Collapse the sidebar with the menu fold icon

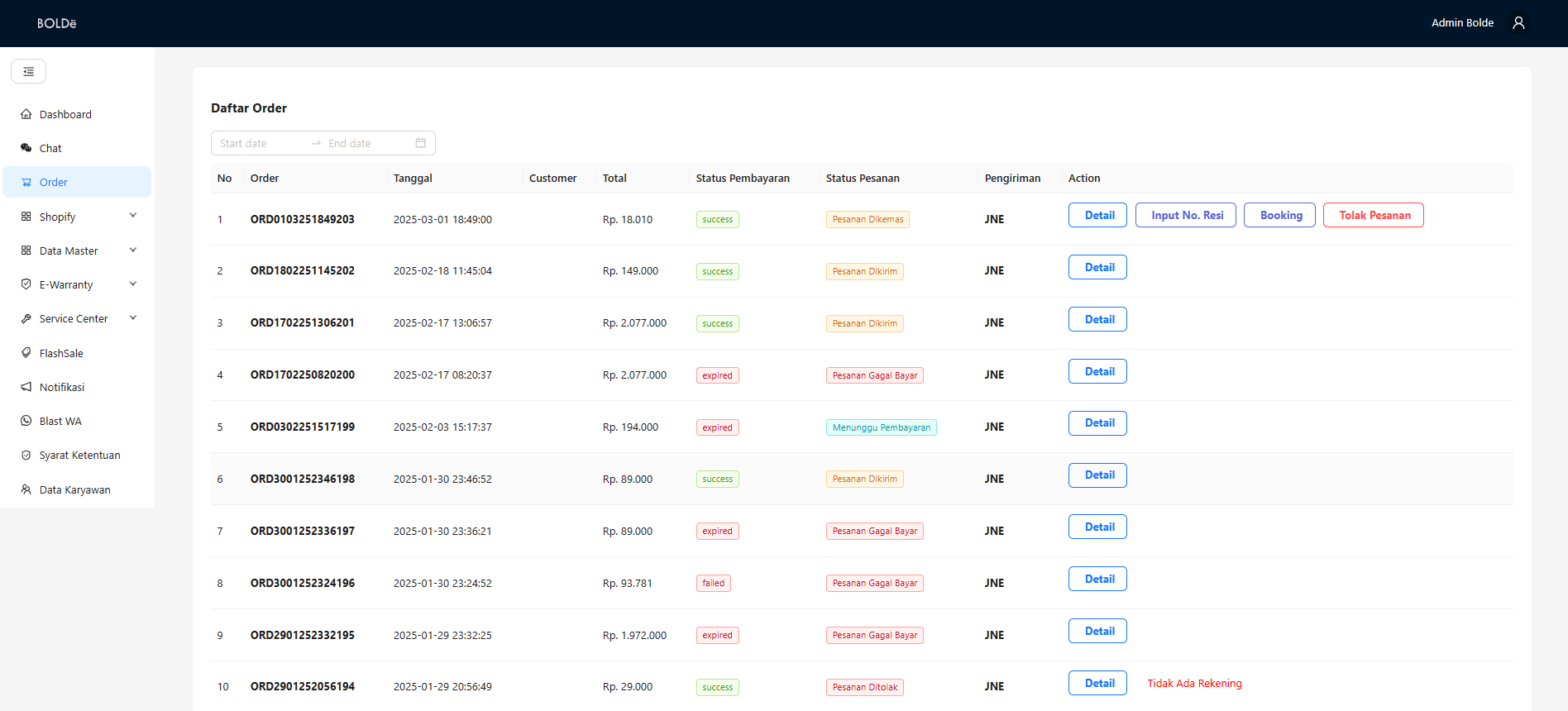coord(28,72)
